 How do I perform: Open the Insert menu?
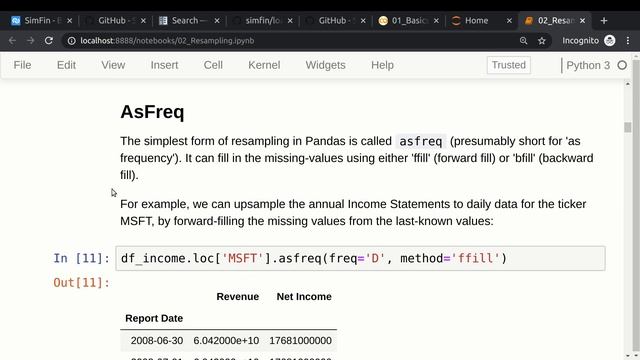pyautogui.click(x=164, y=65)
